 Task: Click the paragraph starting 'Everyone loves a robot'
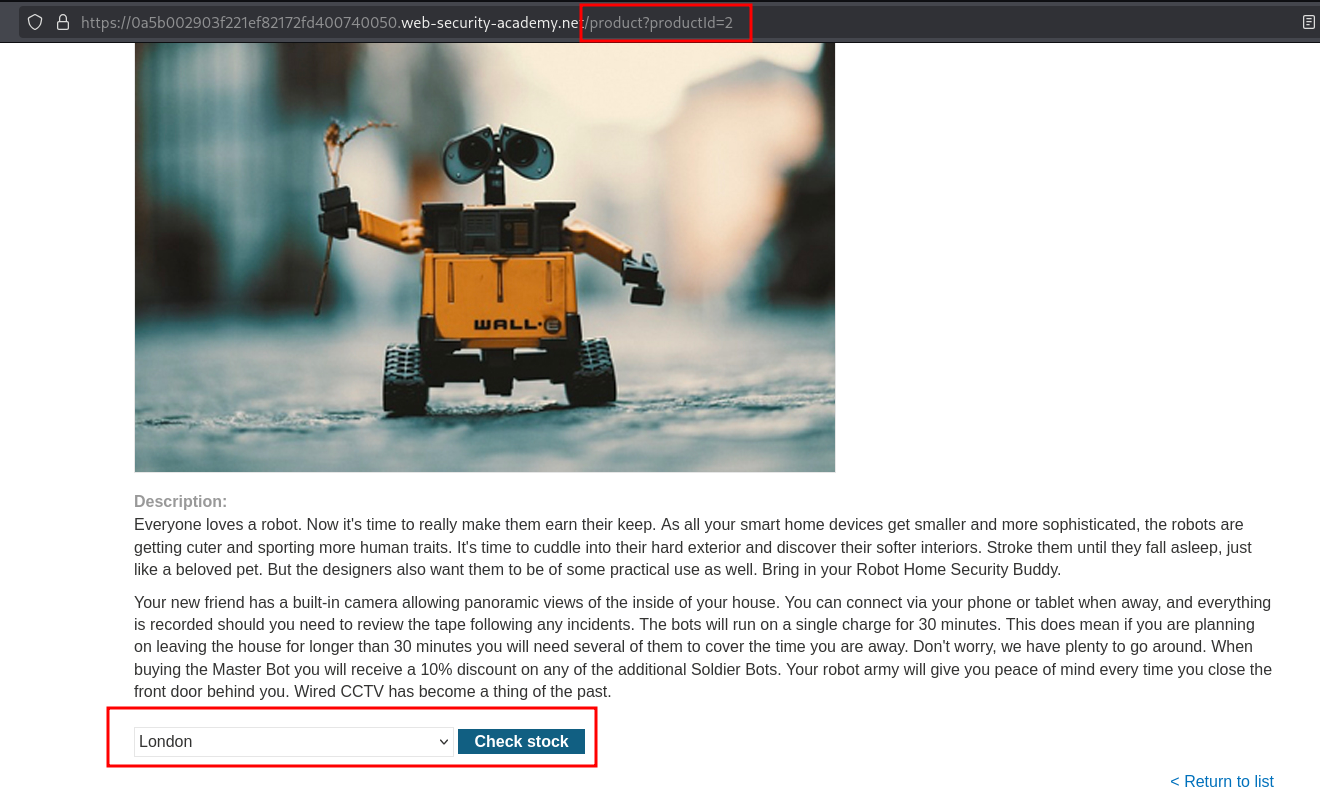693,547
